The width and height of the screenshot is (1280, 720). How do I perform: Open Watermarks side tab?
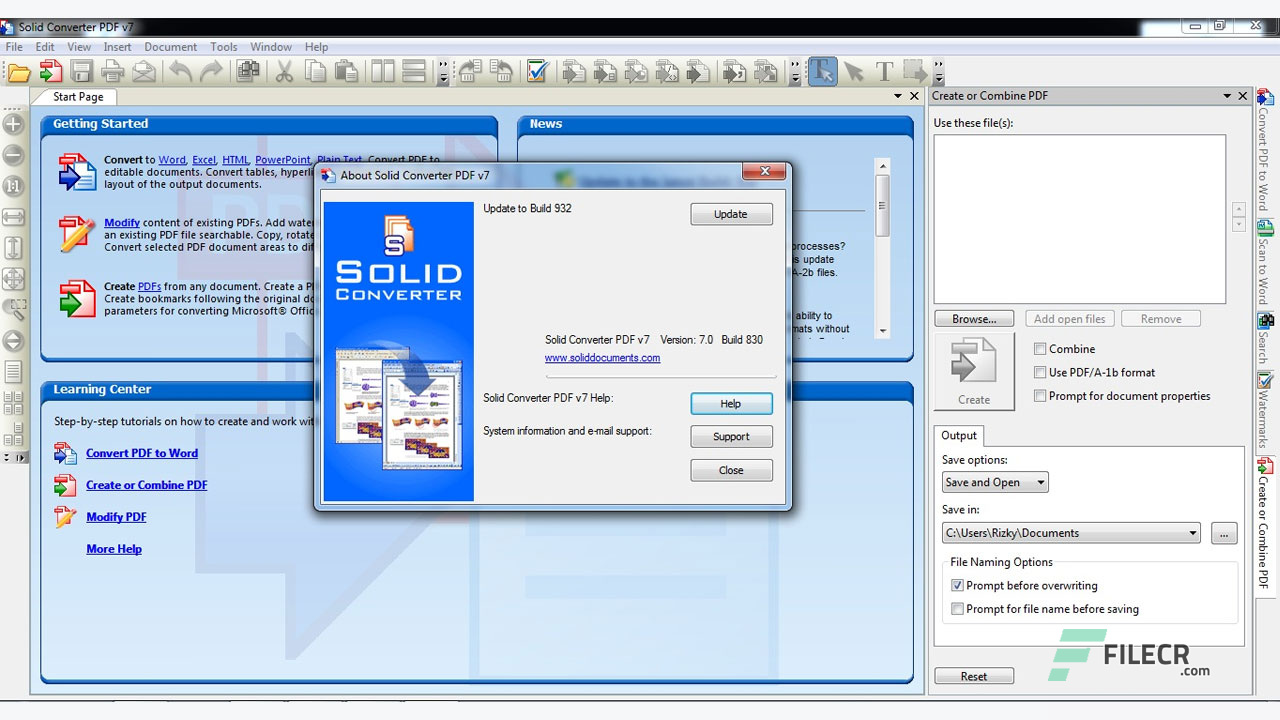1265,410
